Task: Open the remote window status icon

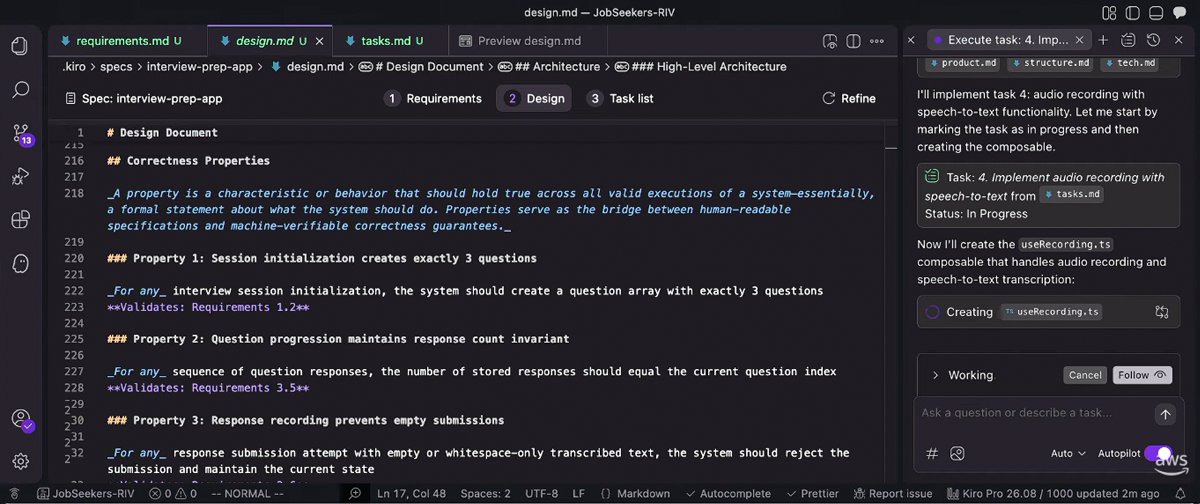Action: (x=12, y=494)
